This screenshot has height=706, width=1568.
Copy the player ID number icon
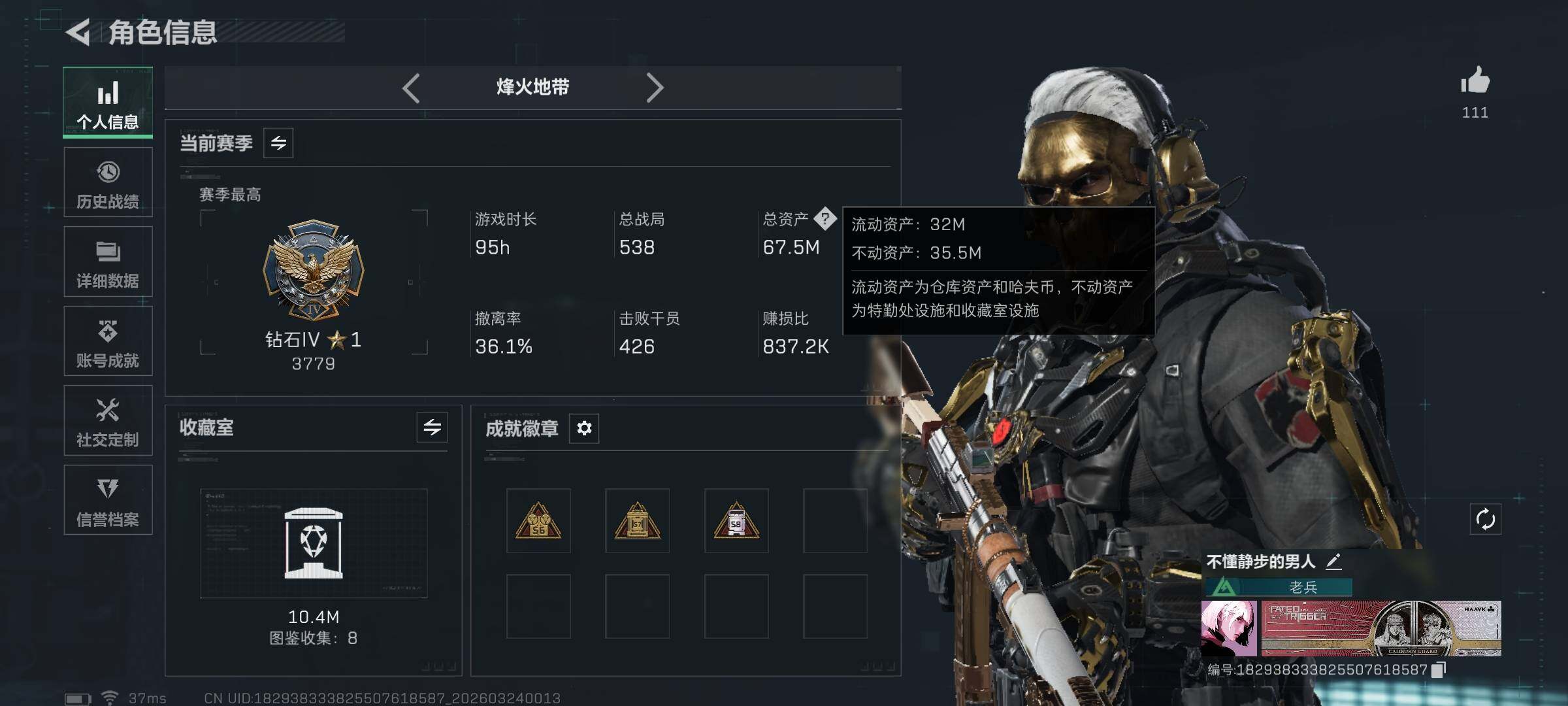pyautogui.click(x=1439, y=669)
